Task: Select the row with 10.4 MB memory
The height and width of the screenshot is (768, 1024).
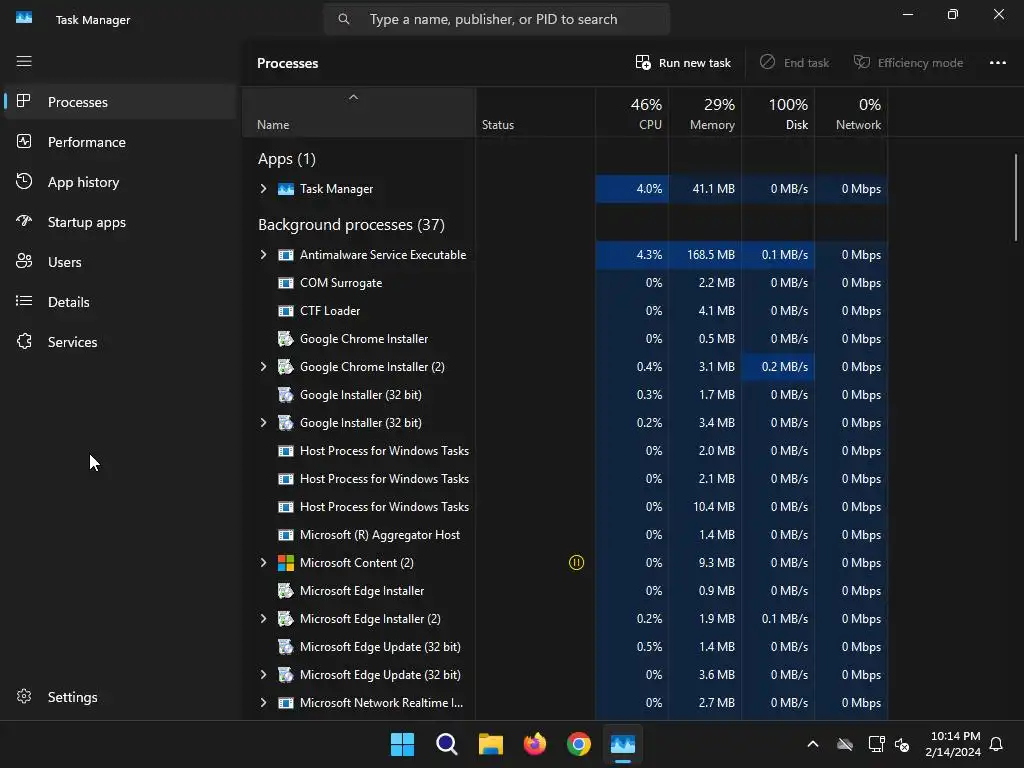Action: [x=565, y=507]
